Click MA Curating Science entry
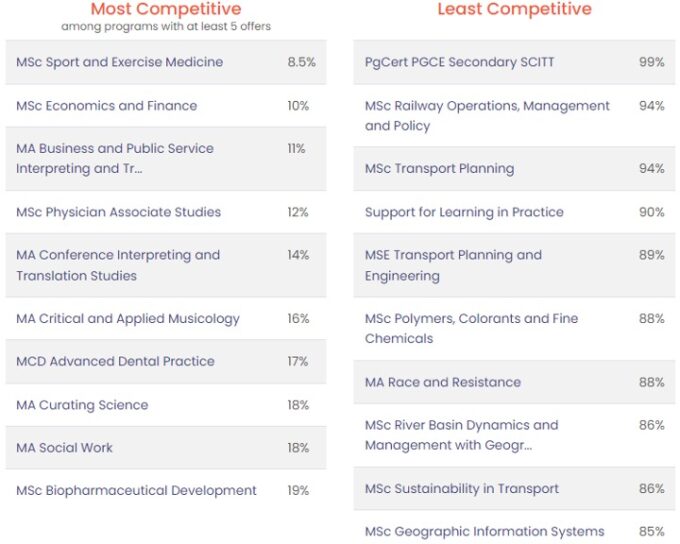 166,405
